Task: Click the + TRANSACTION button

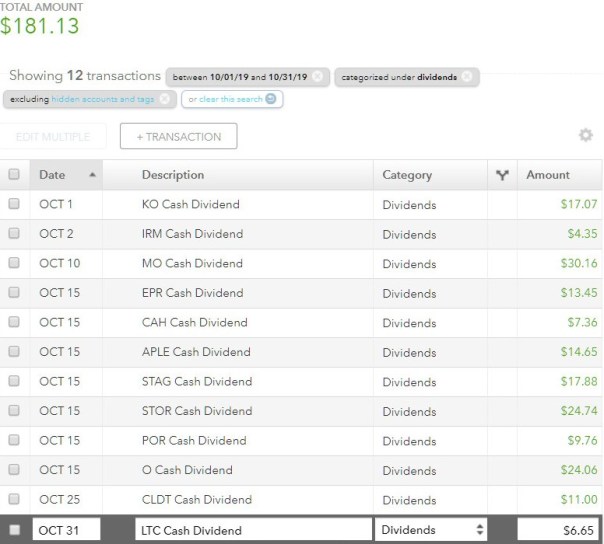Action: pos(178,136)
